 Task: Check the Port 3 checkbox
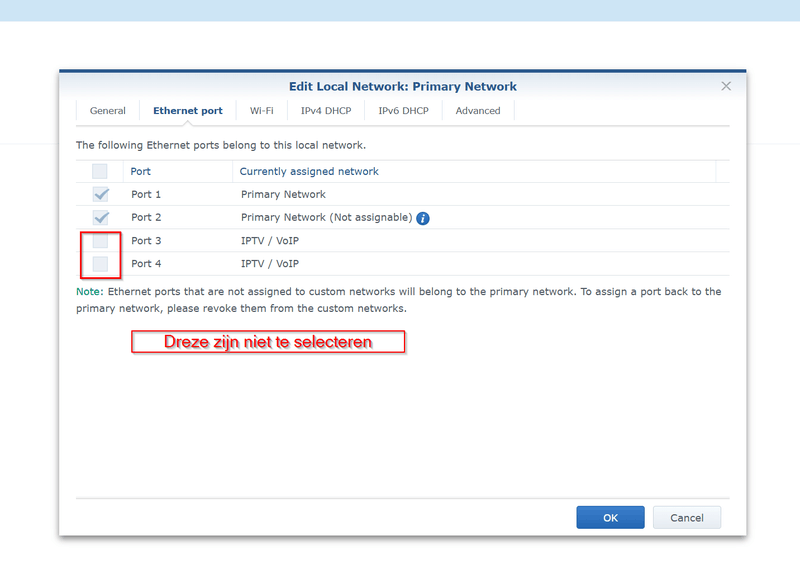[101, 241]
